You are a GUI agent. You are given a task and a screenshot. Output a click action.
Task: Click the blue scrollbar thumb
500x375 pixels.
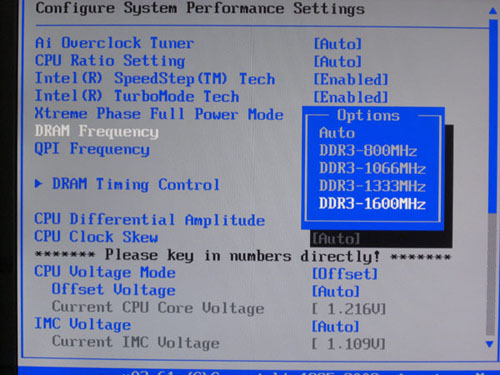(x=493, y=116)
